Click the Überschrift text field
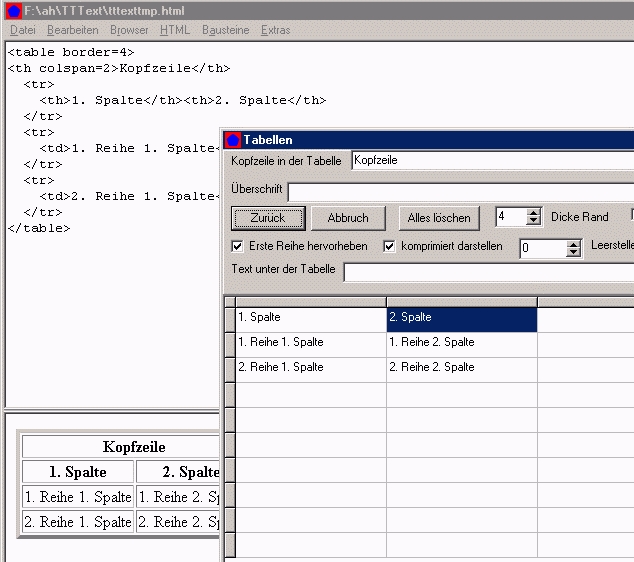Viewport: 634px width, 562px height. [x=460, y=190]
